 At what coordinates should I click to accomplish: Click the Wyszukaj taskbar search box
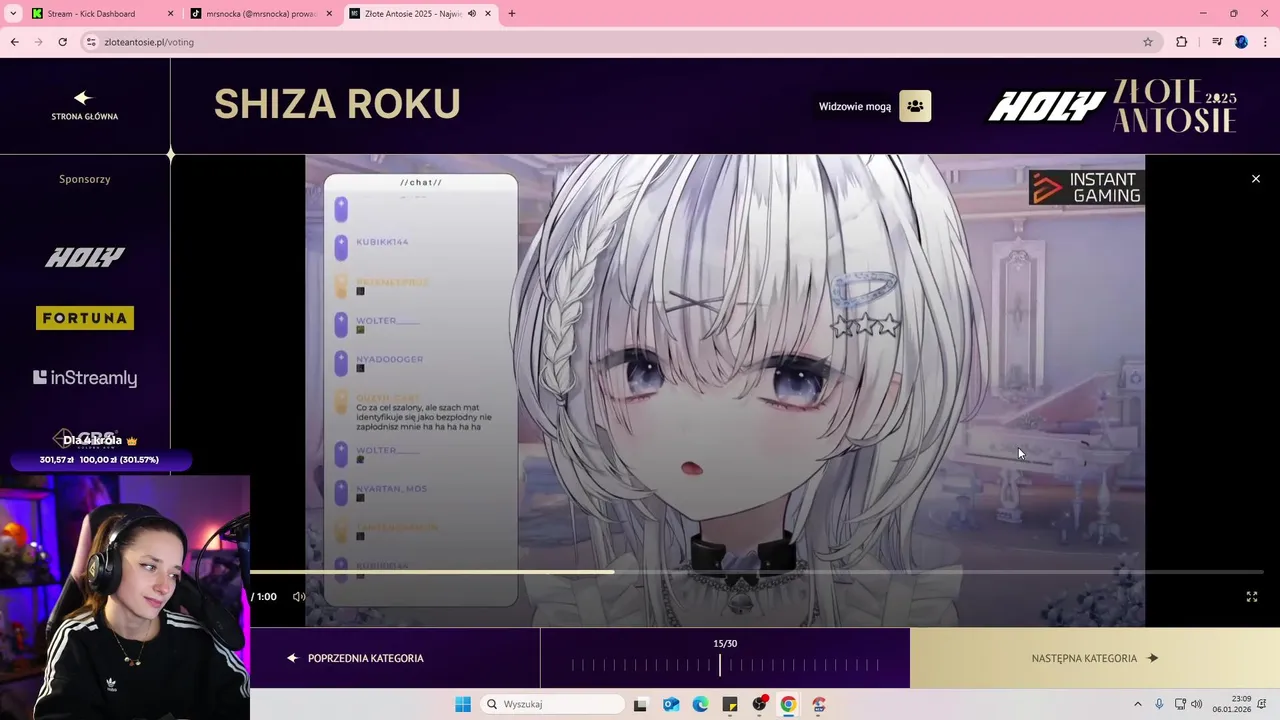pyautogui.click(x=552, y=704)
